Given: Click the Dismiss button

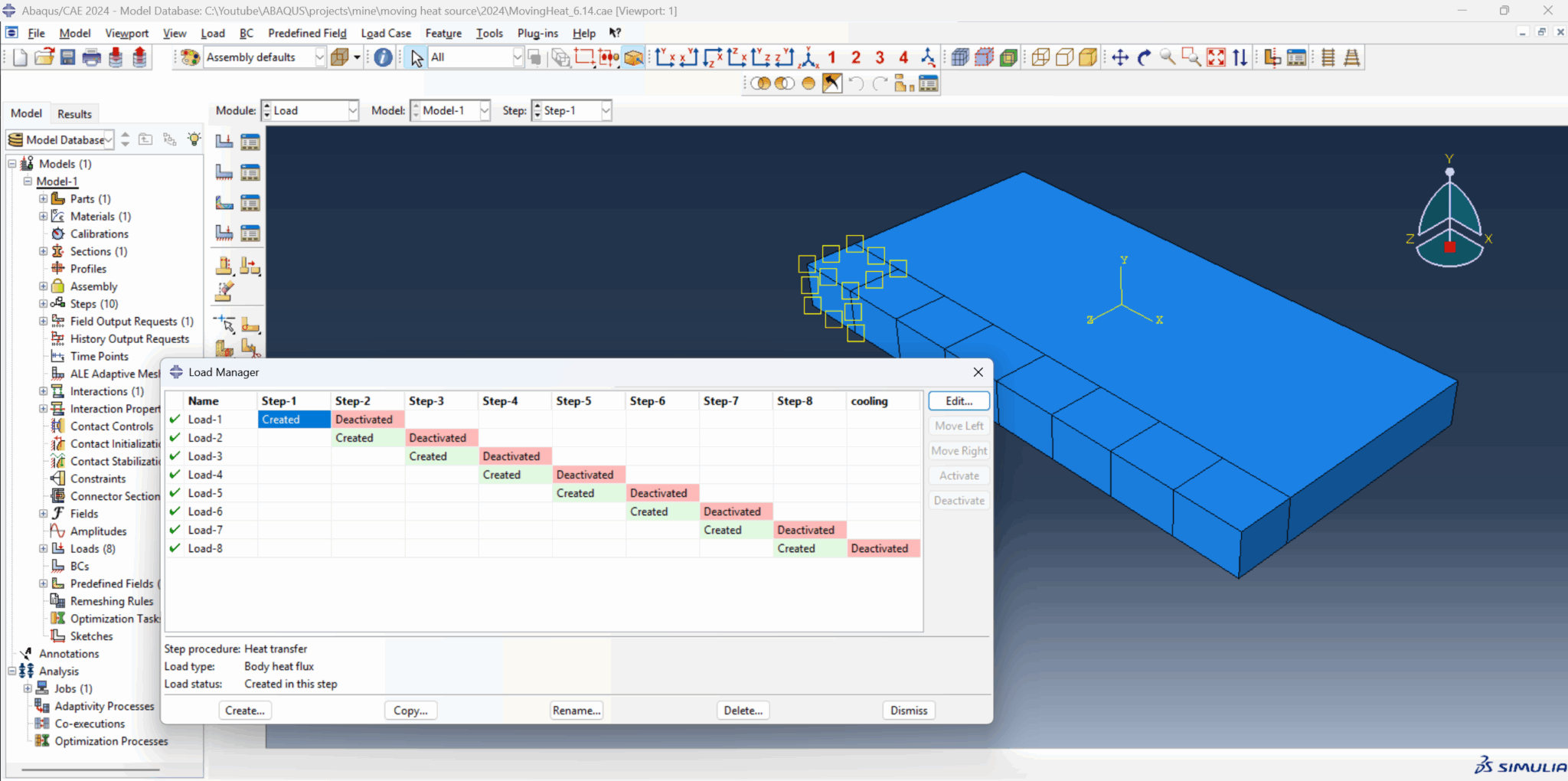Looking at the screenshot, I should [909, 711].
